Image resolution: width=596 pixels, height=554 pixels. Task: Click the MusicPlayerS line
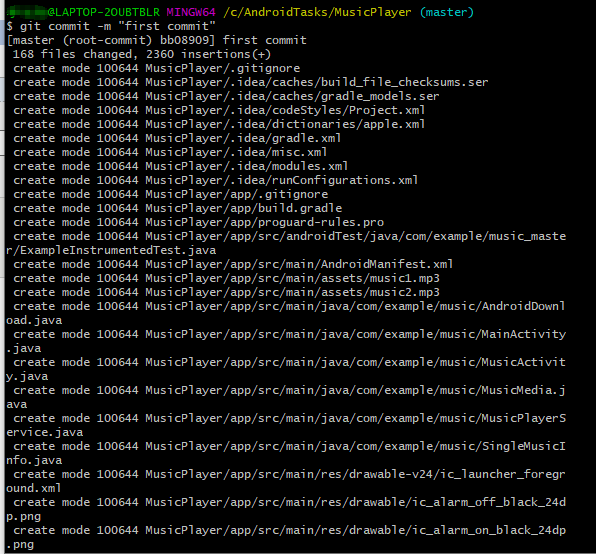(290, 419)
